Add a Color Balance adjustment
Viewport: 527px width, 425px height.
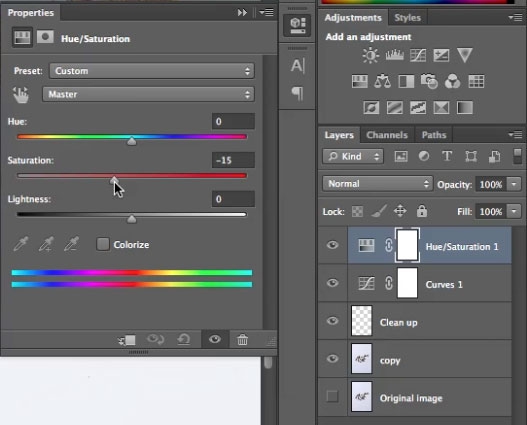pos(382,81)
